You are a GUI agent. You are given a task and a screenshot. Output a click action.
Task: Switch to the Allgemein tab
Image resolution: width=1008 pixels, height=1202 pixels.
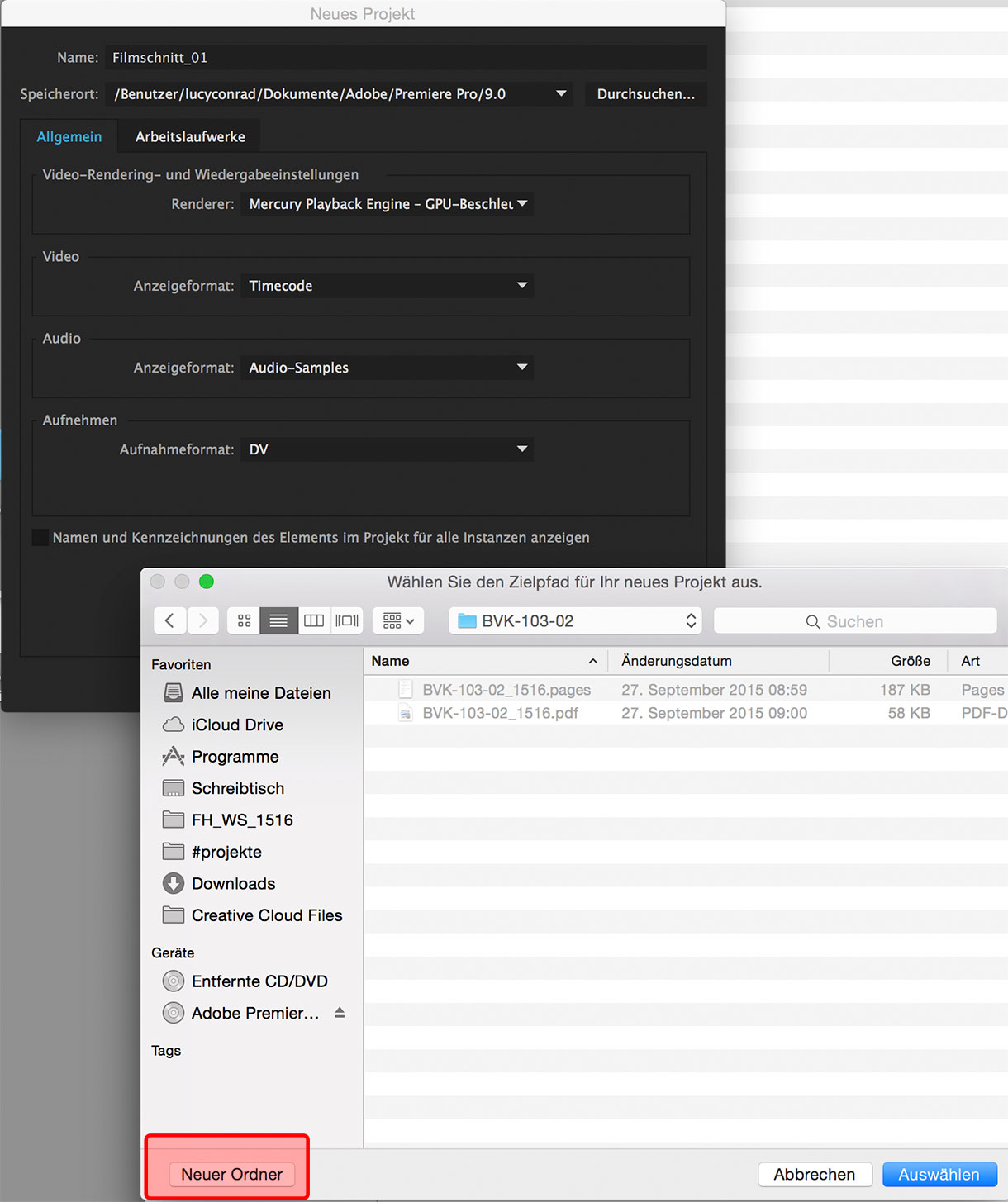click(69, 137)
